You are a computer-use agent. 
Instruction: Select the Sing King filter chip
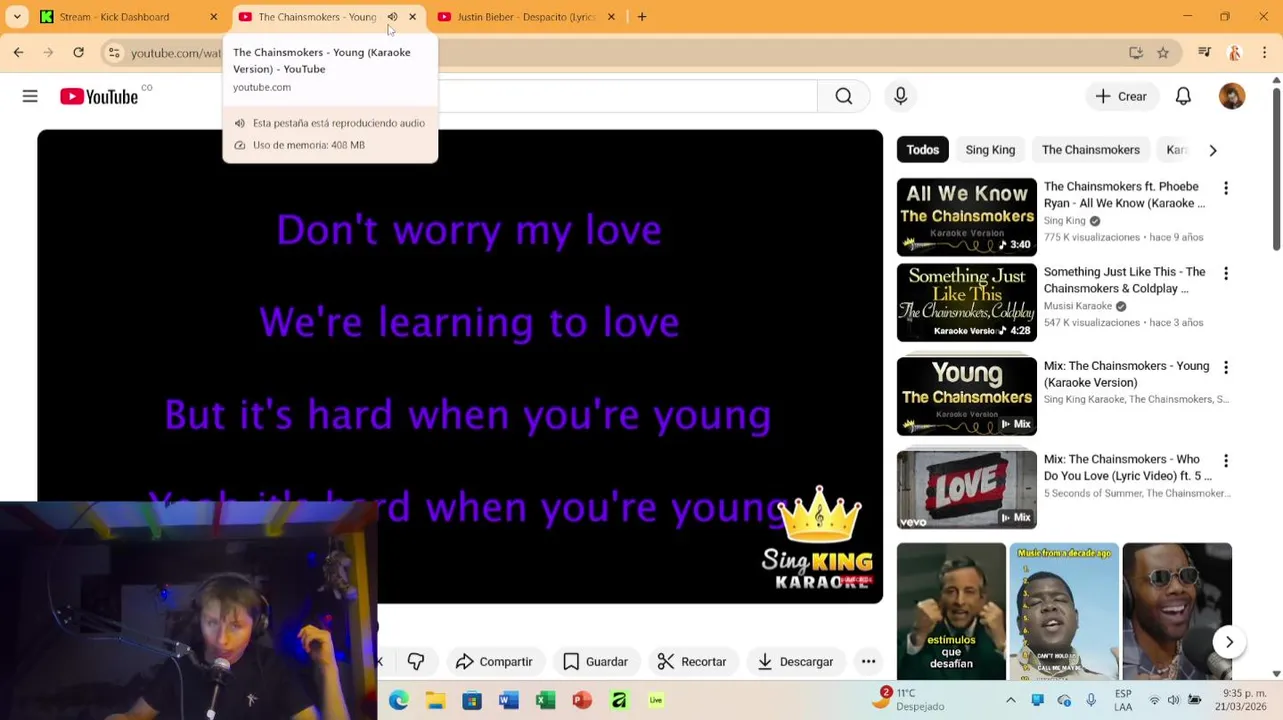pos(990,150)
